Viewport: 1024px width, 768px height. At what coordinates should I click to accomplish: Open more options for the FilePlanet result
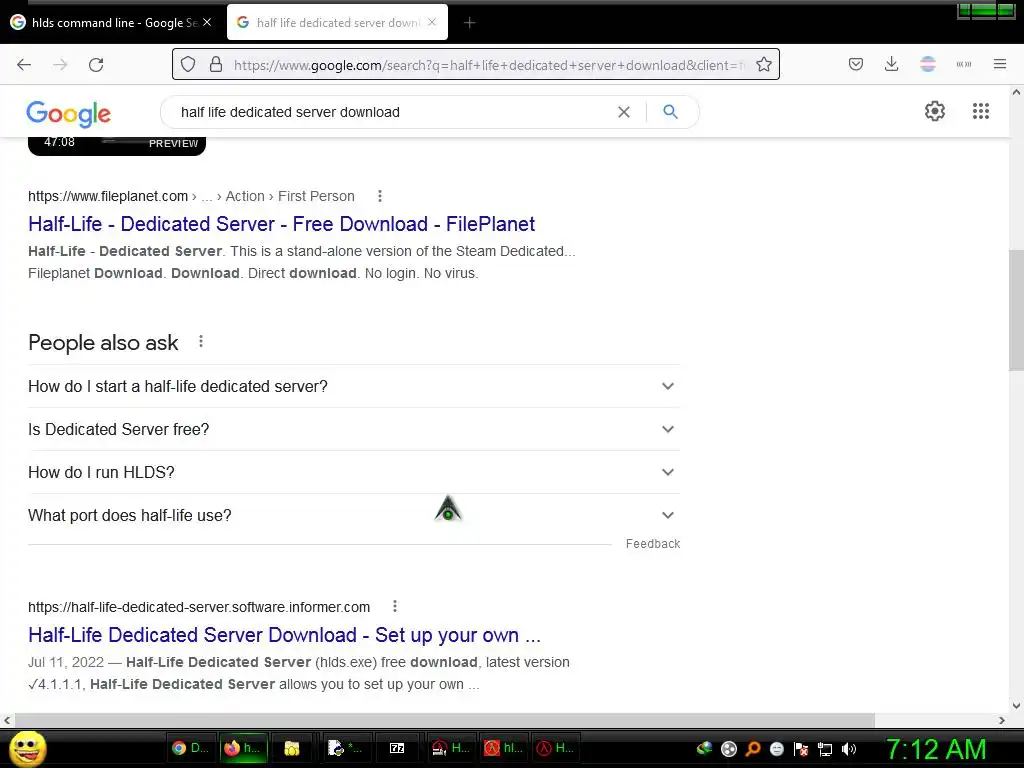[379, 196]
